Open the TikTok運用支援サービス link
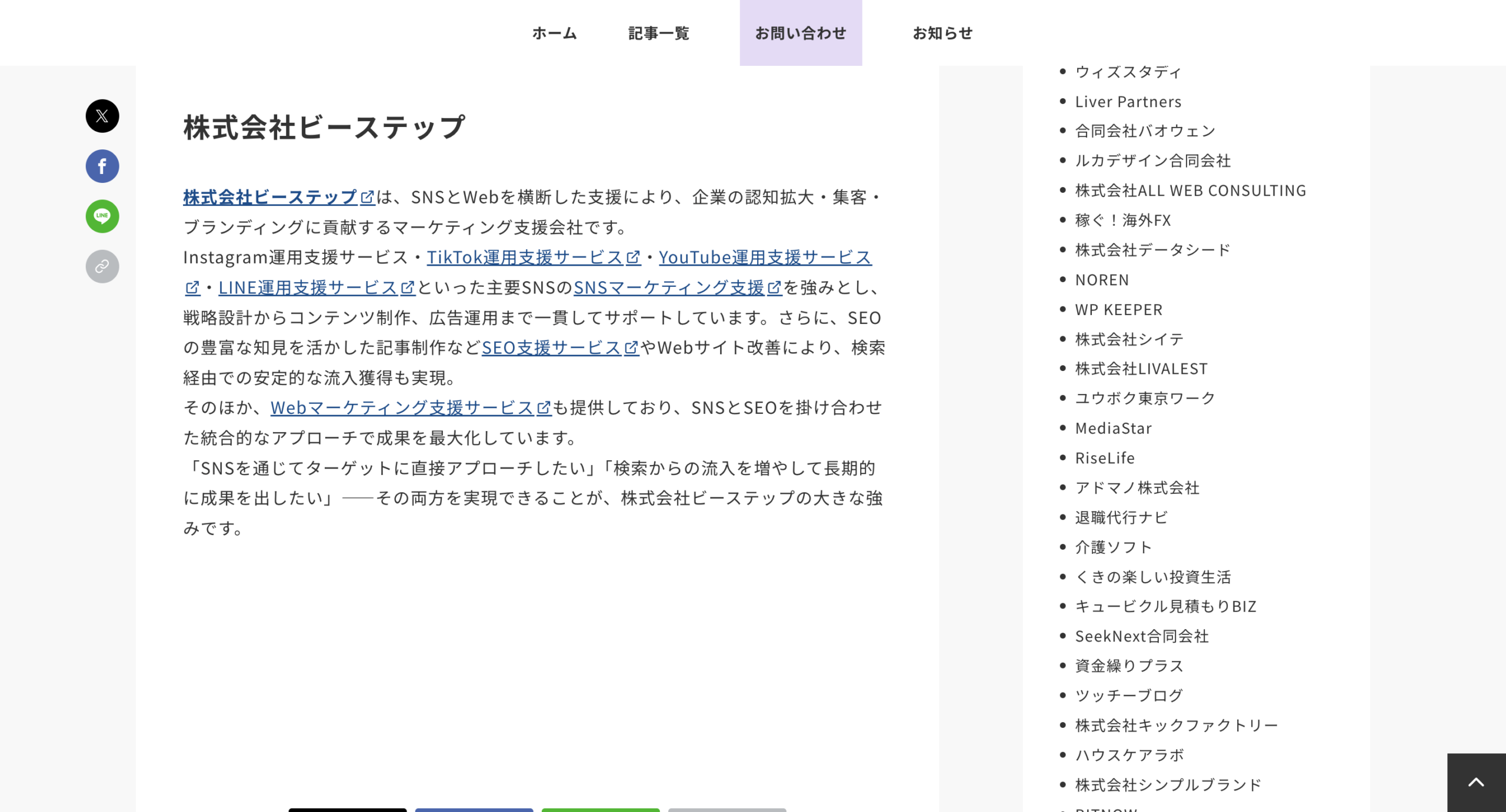 tap(534, 258)
